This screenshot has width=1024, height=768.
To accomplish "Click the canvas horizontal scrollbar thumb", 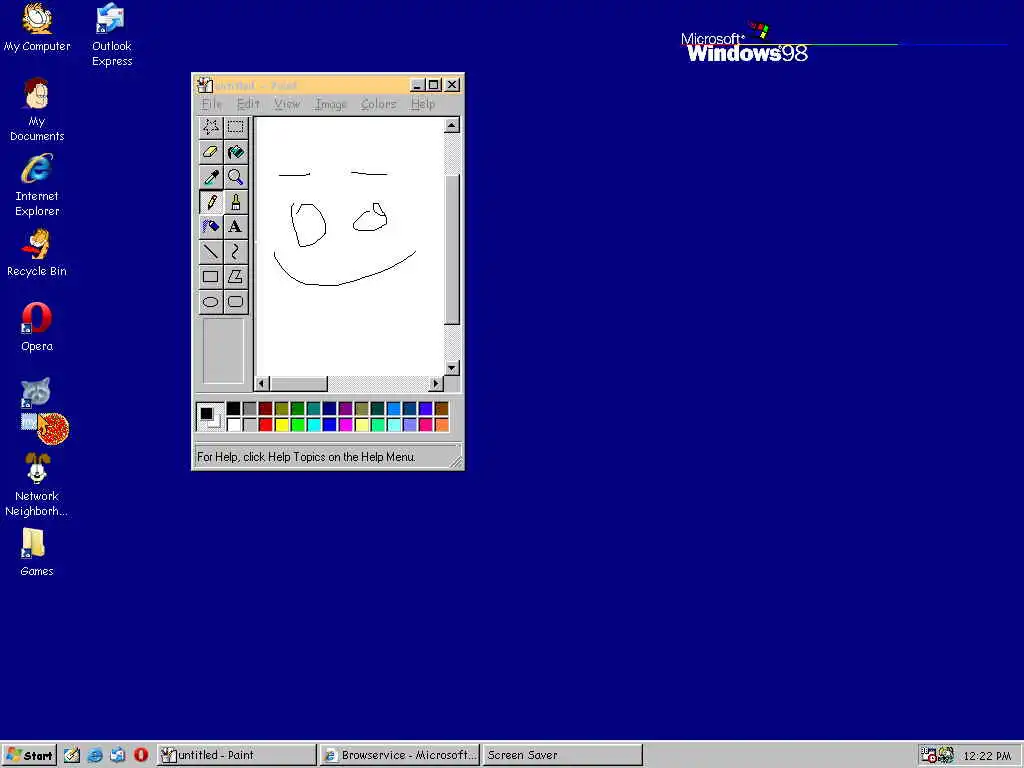I will (x=298, y=383).
